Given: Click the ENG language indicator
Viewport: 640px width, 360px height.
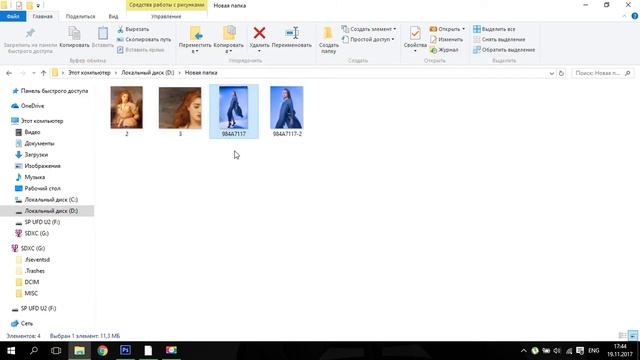Looking at the screenshot, I should pyautogui.click(x=593, y=351).
